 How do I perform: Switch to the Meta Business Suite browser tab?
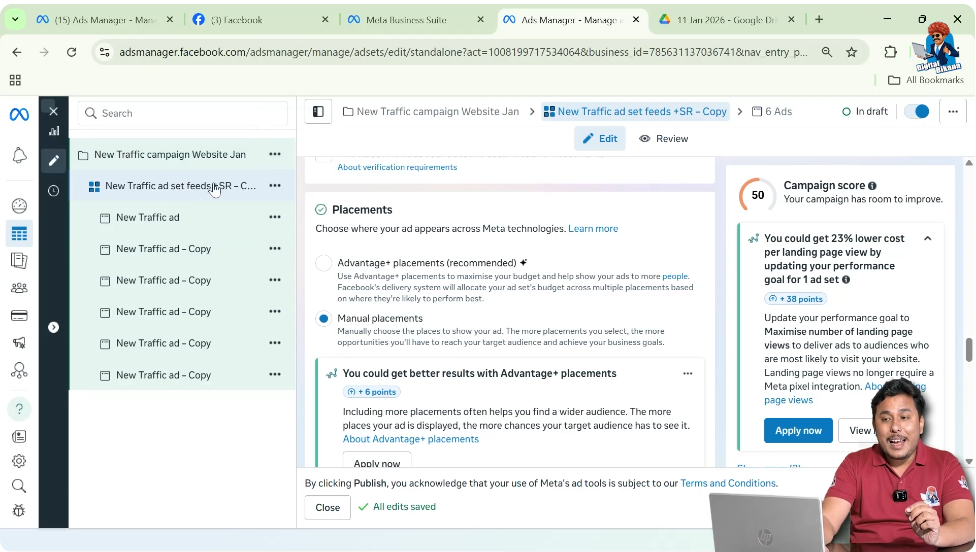point(414,19)
